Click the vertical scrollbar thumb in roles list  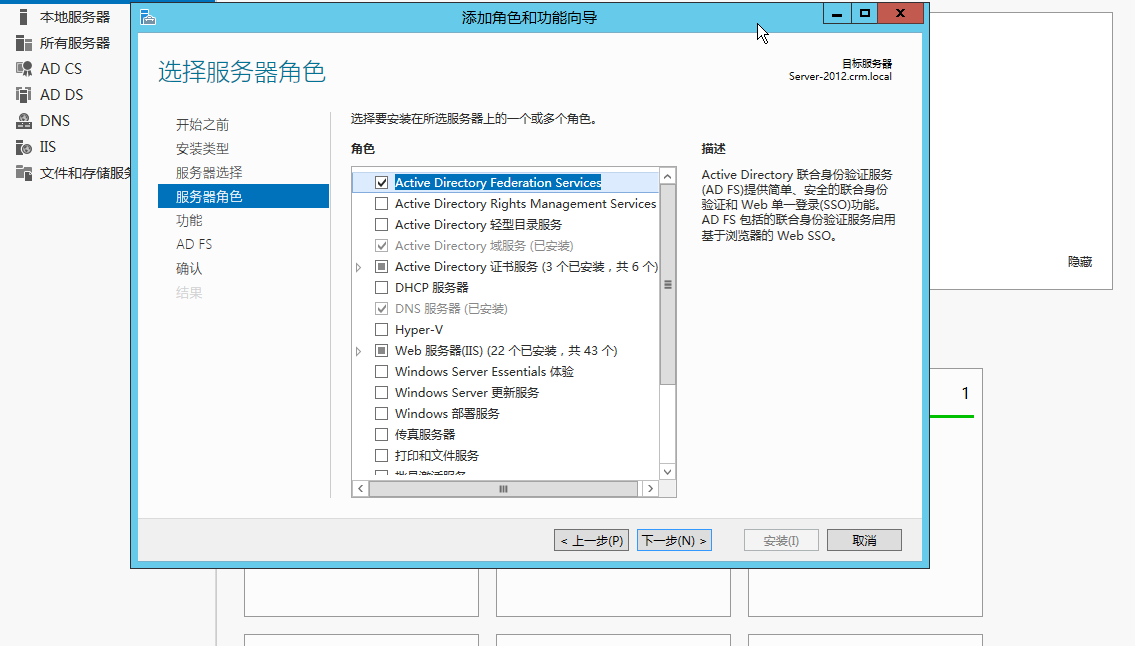tap(668, 285)
